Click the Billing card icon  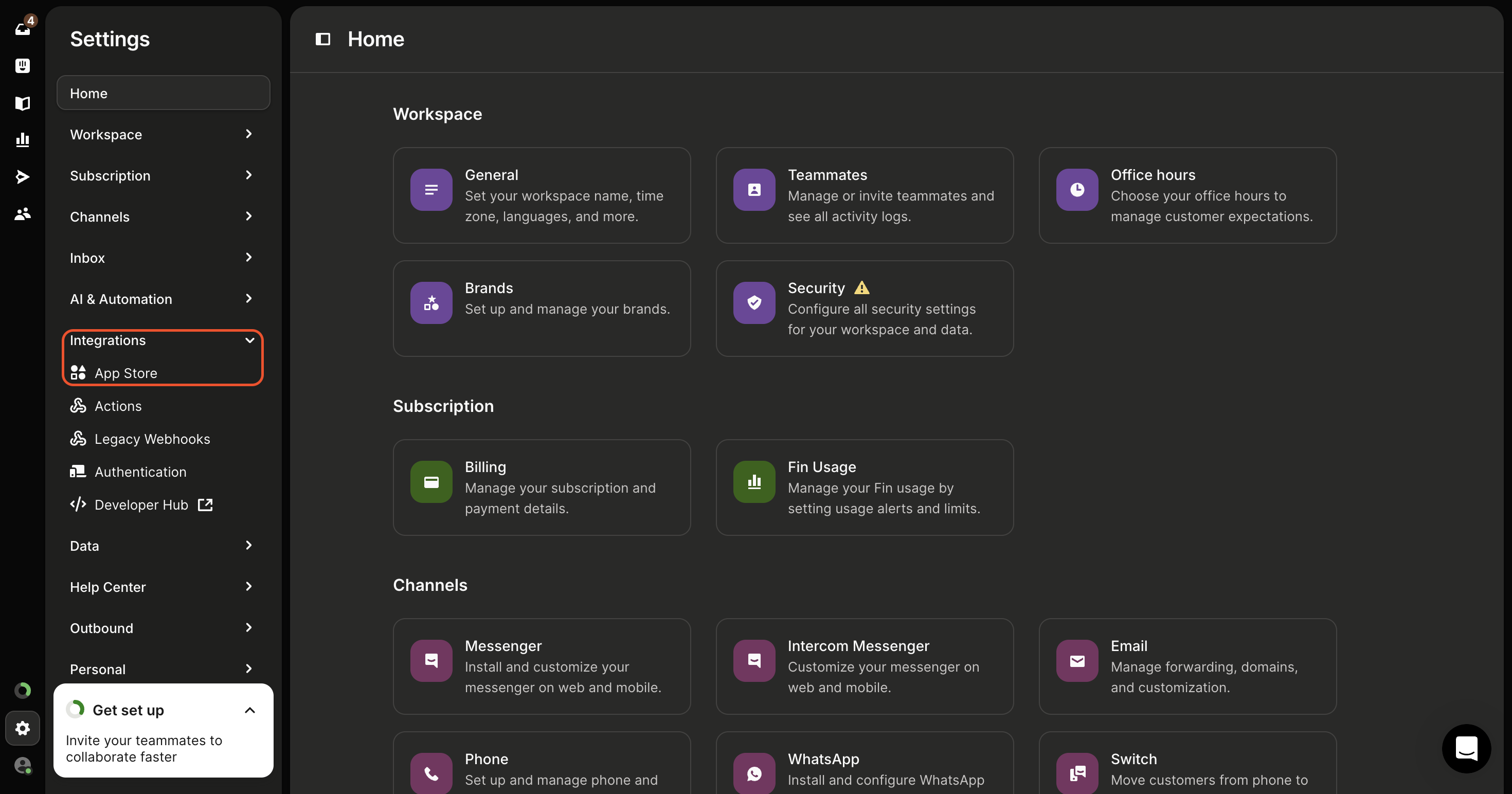click(431, 482)
